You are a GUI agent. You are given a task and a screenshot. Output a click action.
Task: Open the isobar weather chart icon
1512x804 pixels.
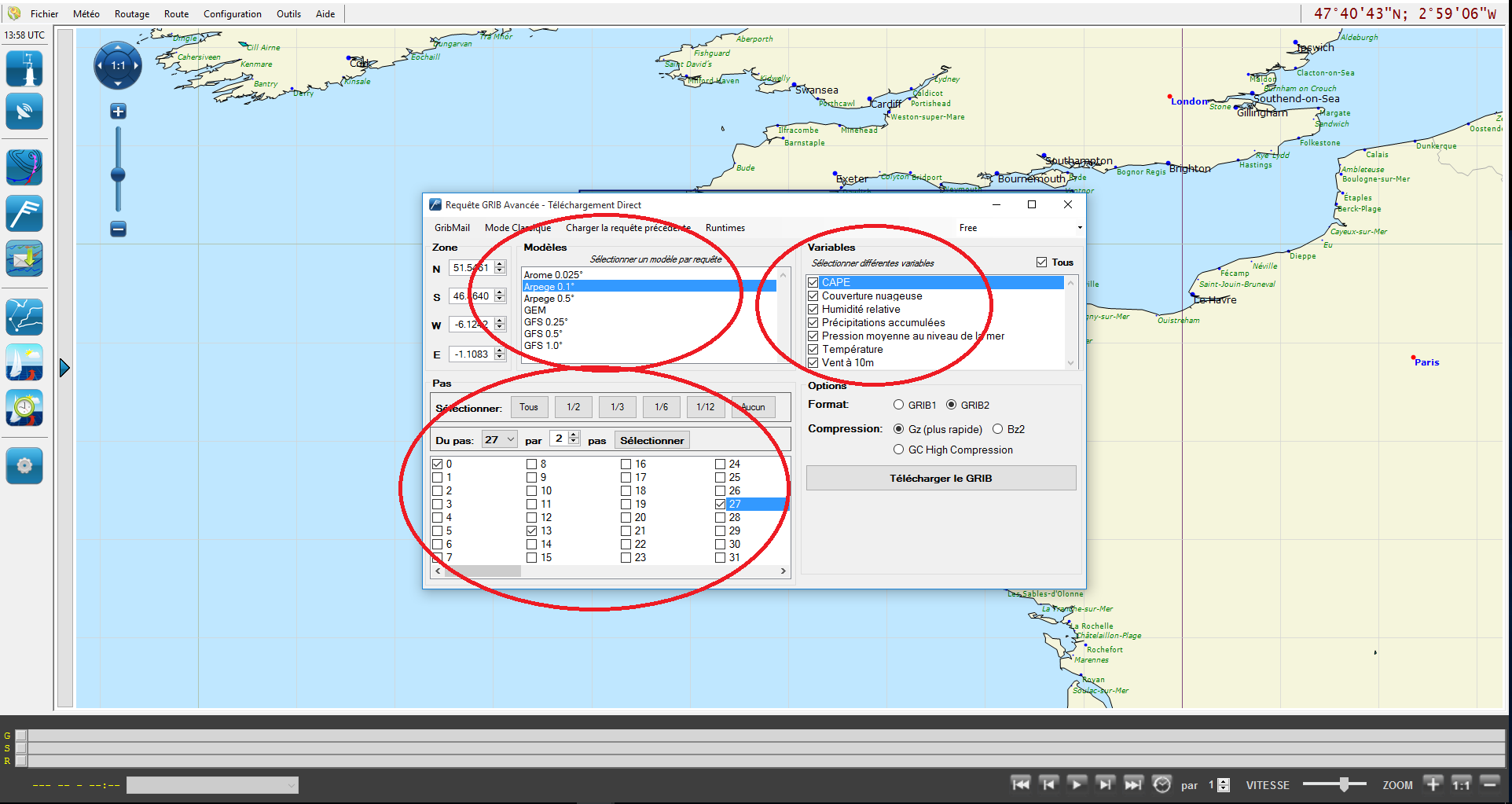point(24,167)
